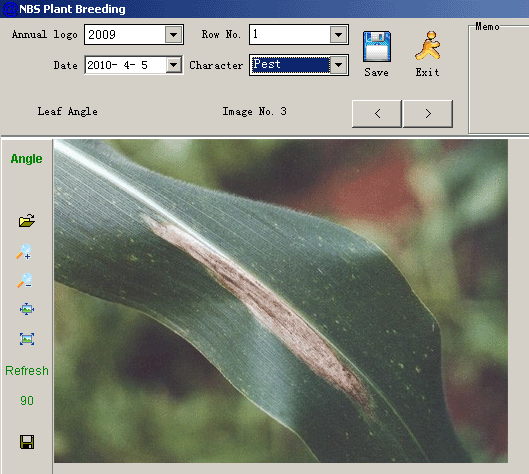Click the framed picture icon

[27, 339]
